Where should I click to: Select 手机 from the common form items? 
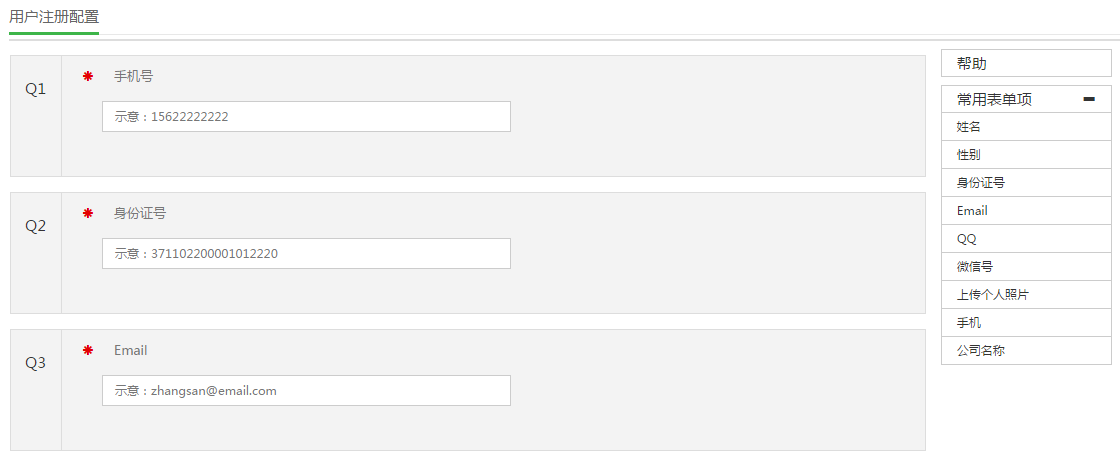pyautogui.click(x=1025, y=323)
